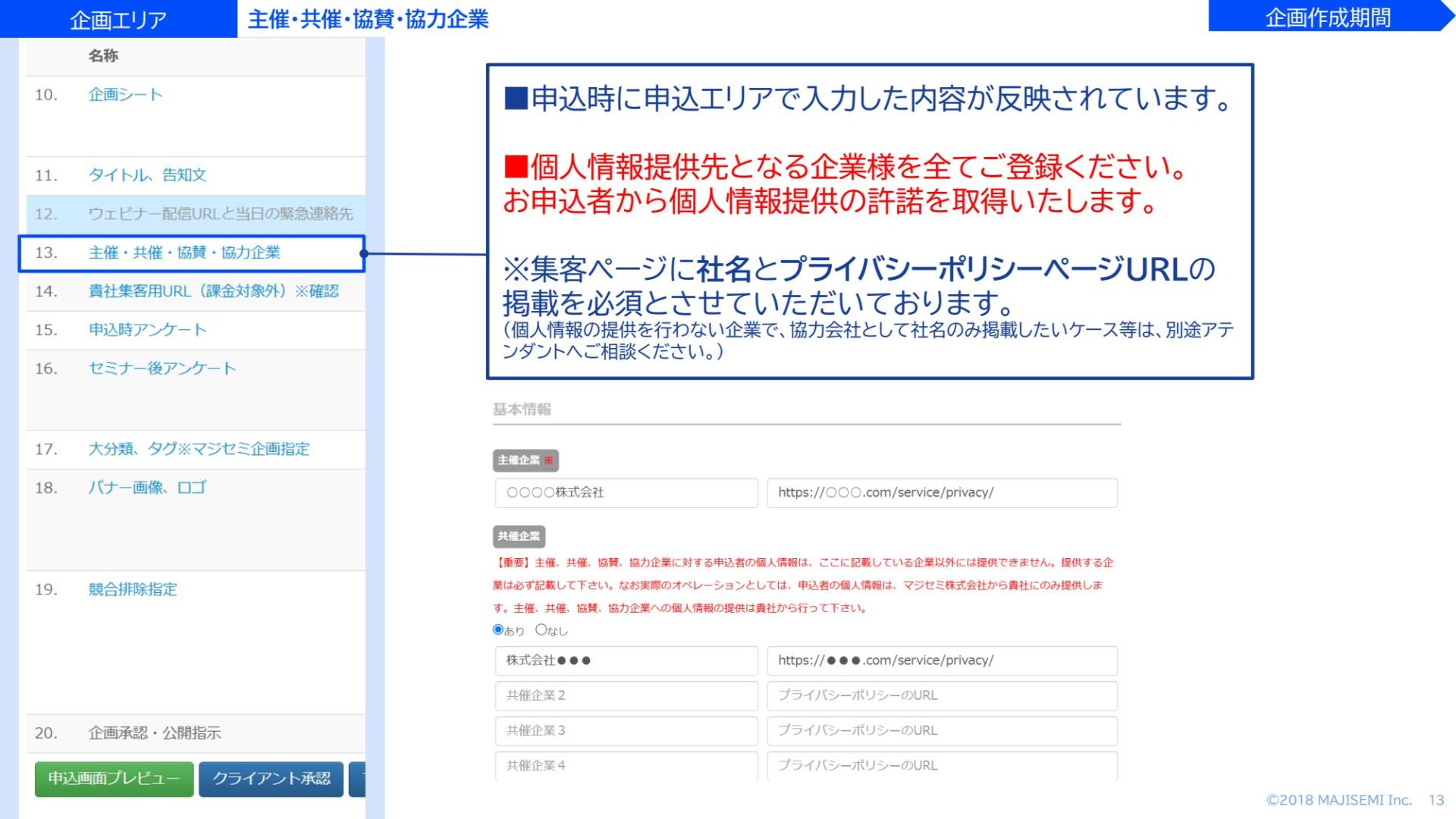The width and height of the screenshot is (1456, 819).
Task: Open 申込時アンケート item
Action: coord(147,330)
